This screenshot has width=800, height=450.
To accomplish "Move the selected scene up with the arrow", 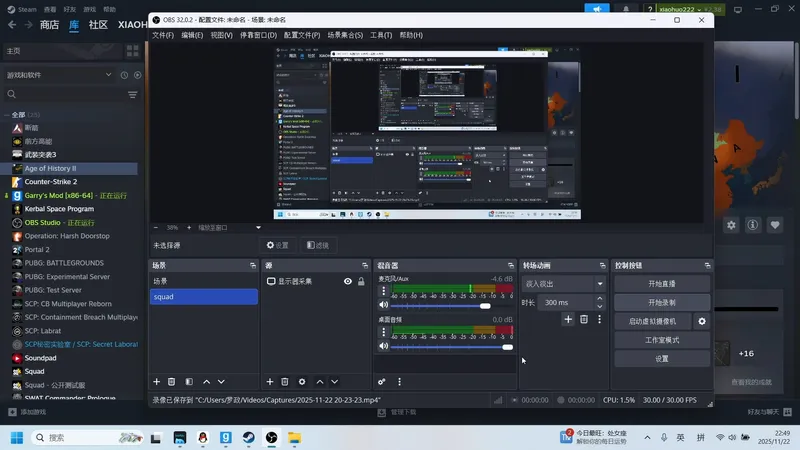I will tap(207, 382).
